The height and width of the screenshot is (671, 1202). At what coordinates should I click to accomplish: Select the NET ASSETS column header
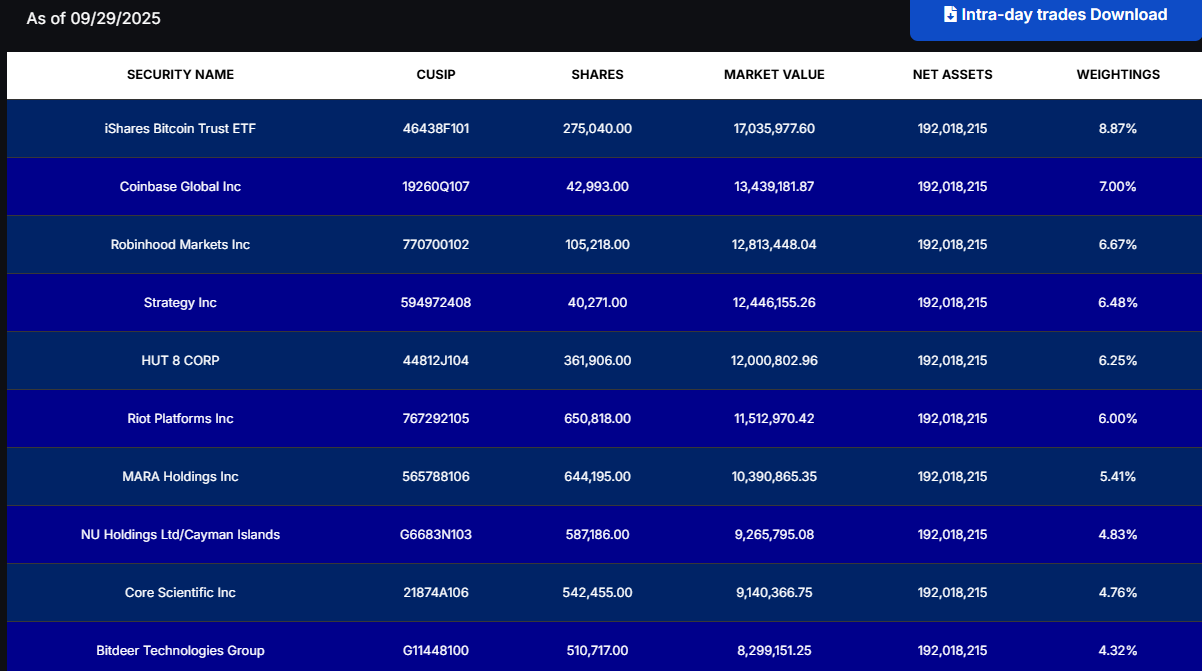click(952, 75)
